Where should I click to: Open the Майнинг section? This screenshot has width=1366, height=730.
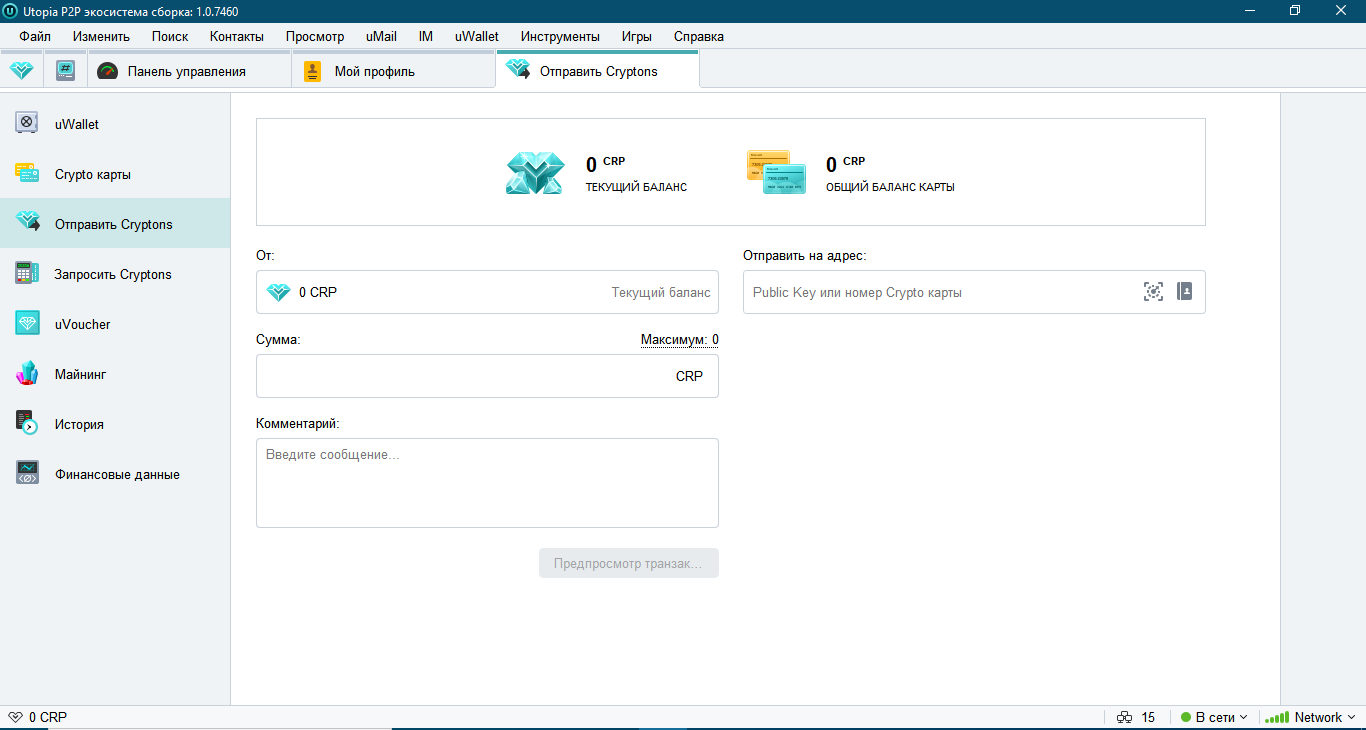coord(115,374)
